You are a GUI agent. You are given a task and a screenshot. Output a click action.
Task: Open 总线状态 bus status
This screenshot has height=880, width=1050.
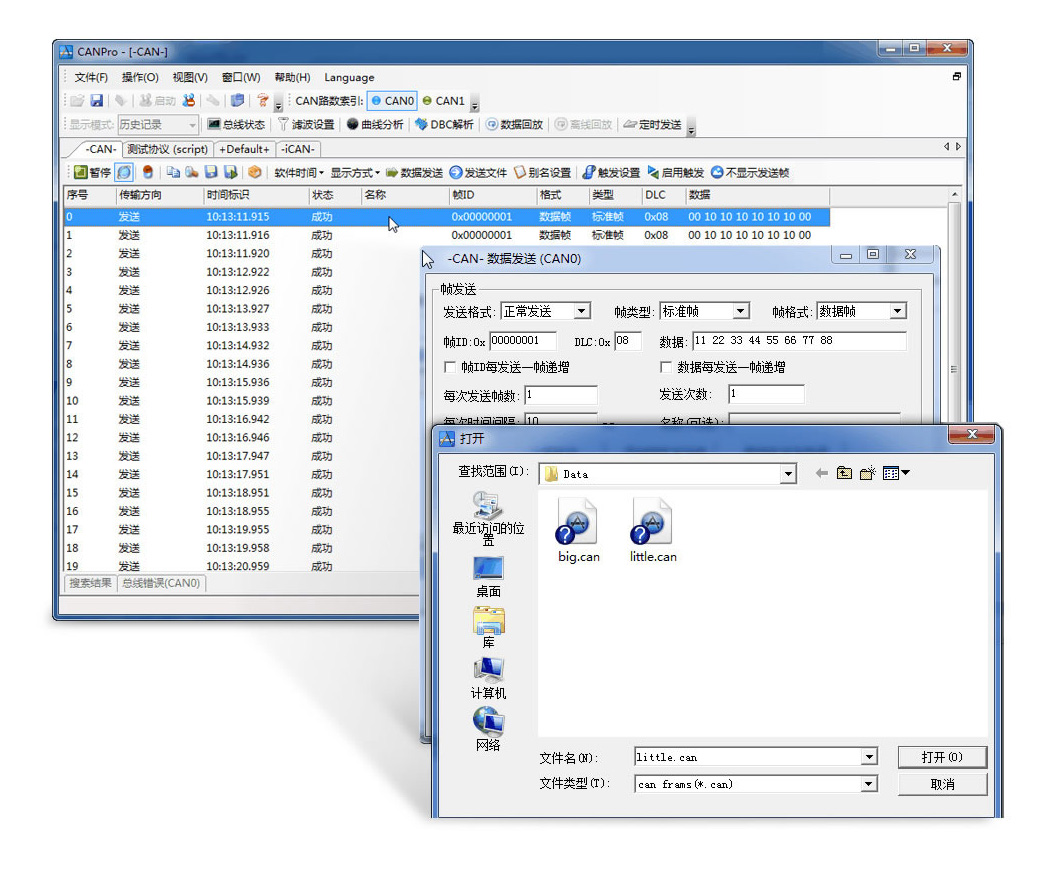click(236, 125)
